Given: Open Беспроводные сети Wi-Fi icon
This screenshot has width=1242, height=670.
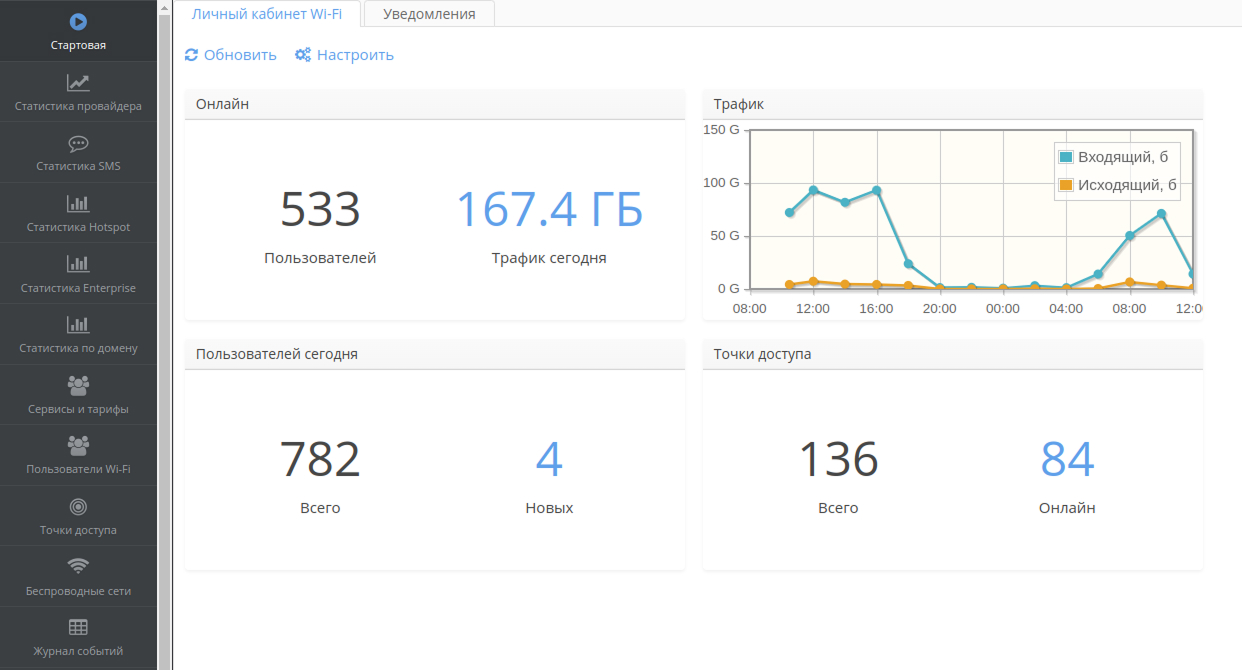Looking at the screenshot, I should coord(78,567).
